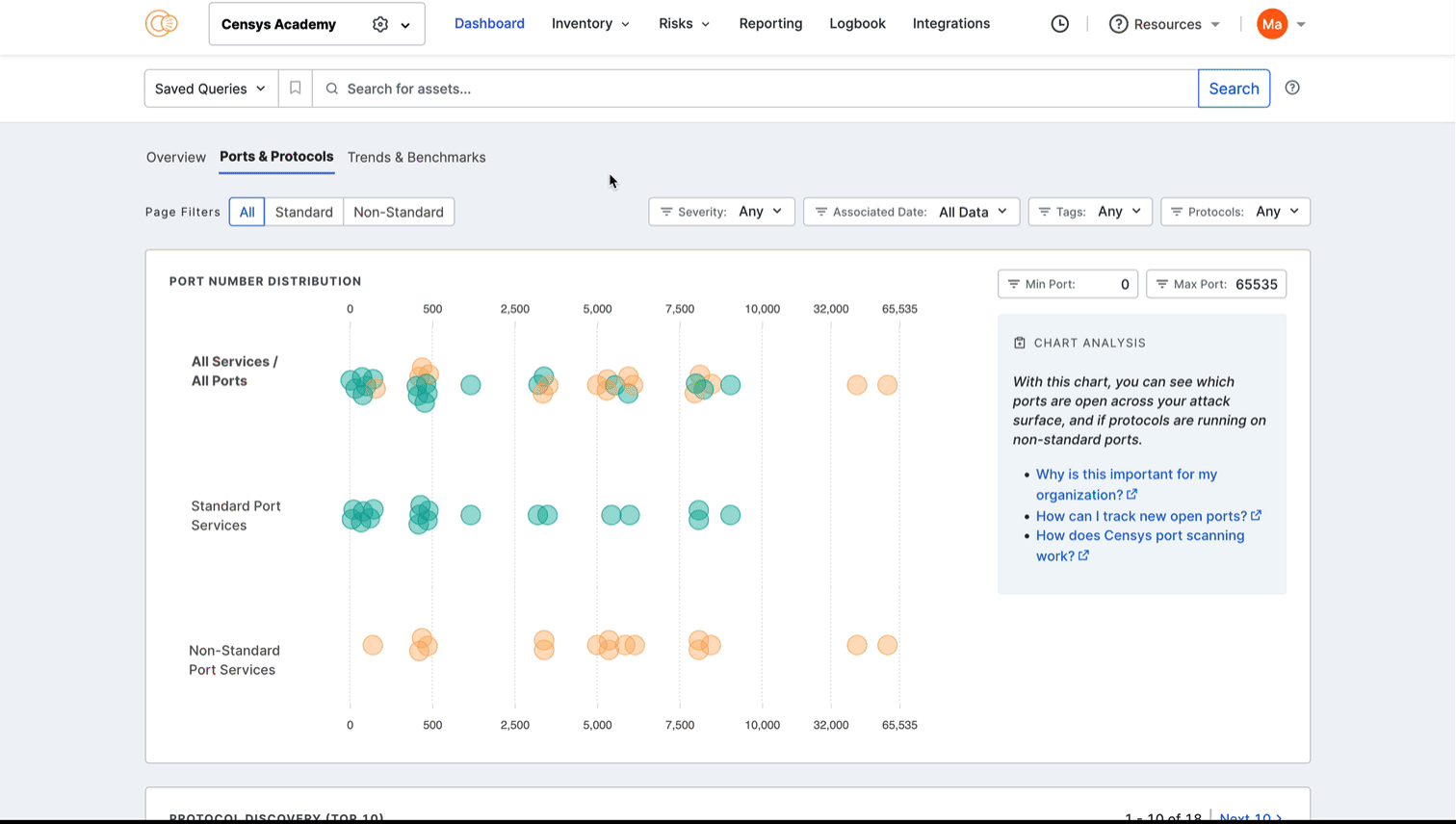Select the Ports & Protocols tab

(276, 156)
